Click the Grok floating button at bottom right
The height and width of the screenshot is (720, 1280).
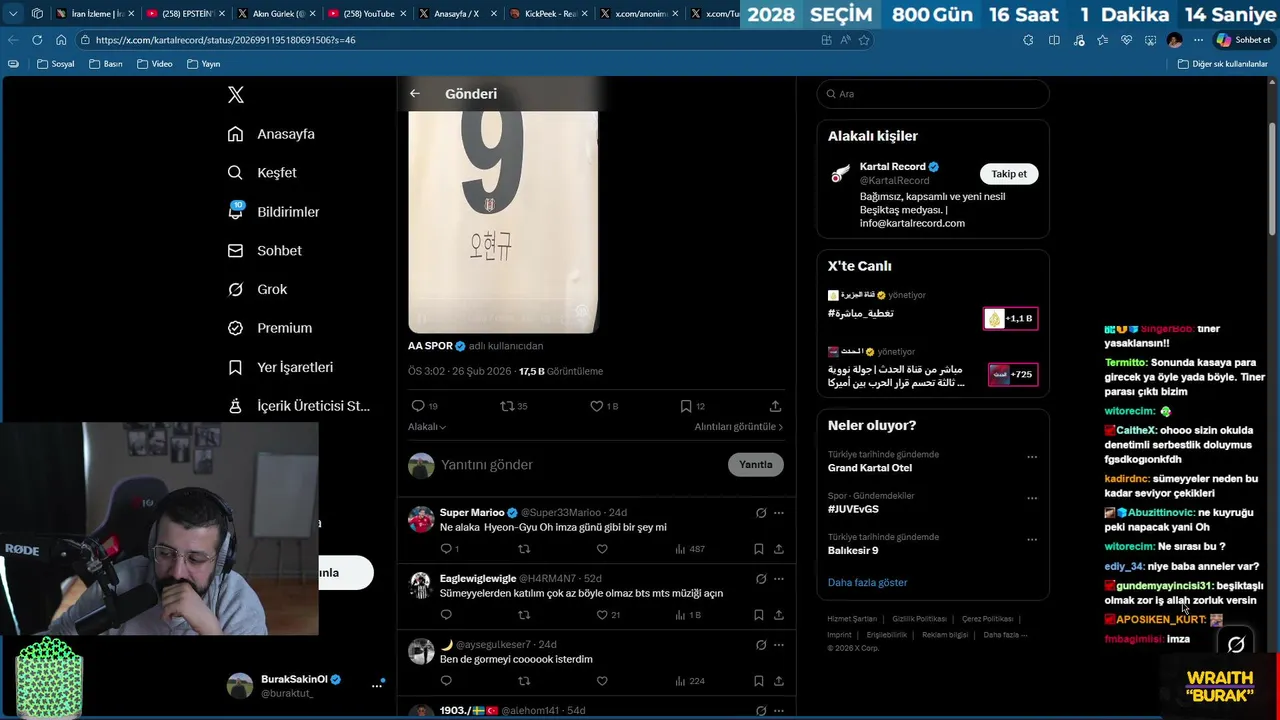tap(1236, 645)
